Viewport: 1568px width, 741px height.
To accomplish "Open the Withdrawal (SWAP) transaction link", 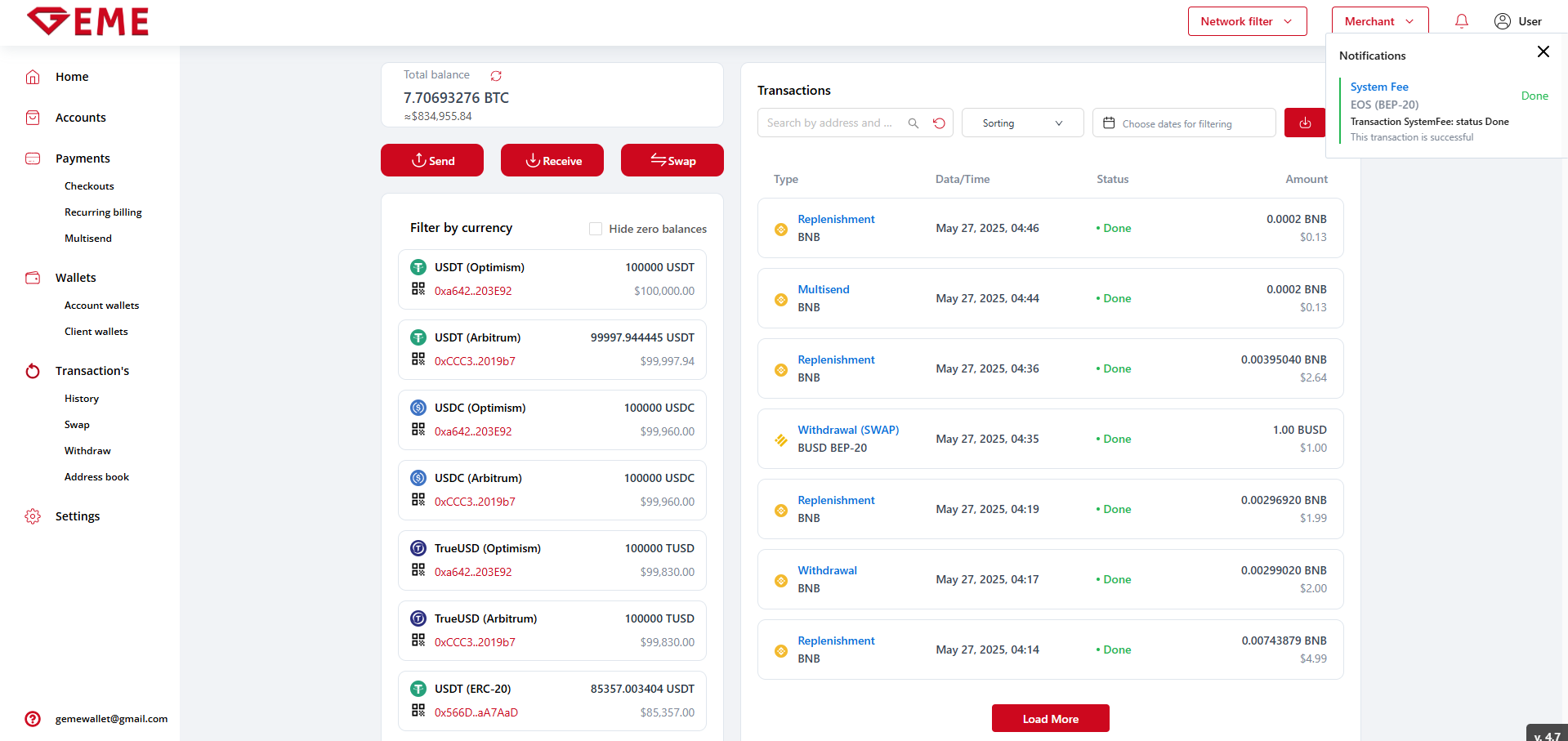I will [848, 430].
